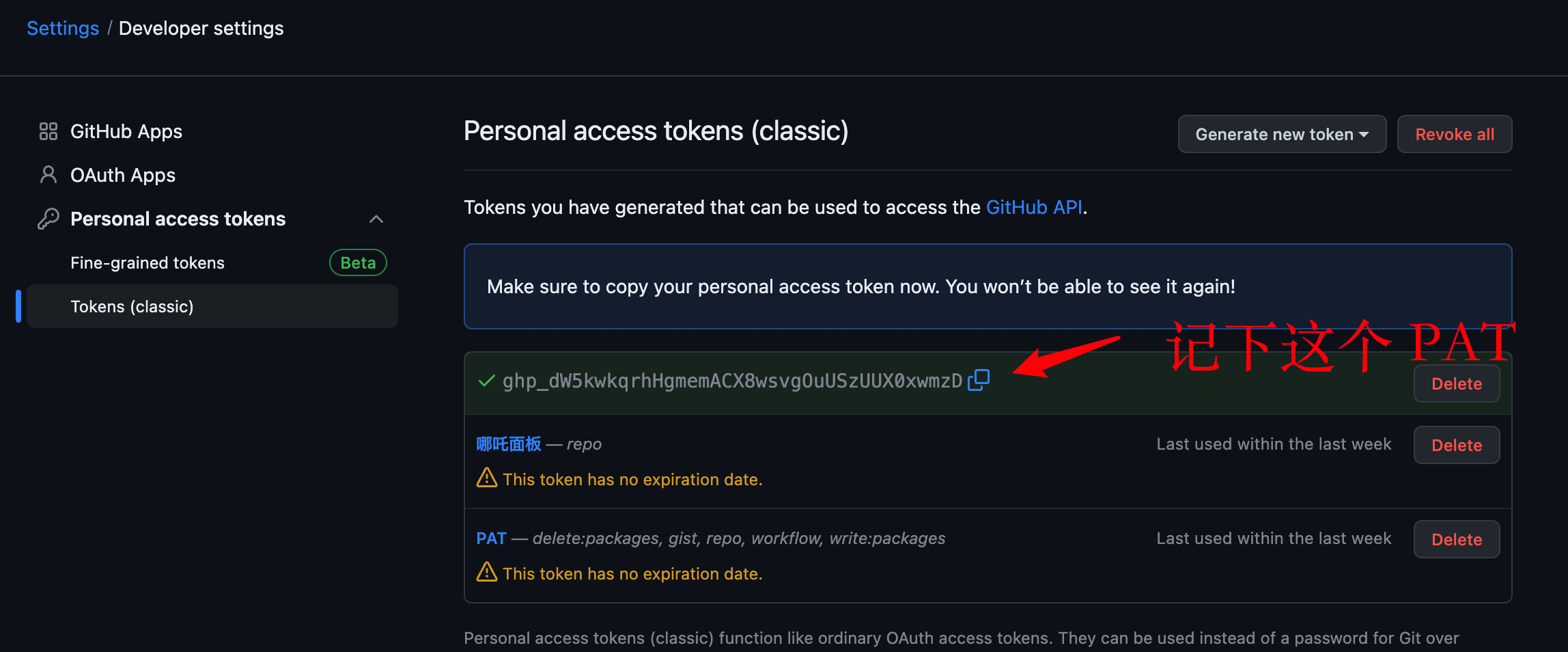Collapse the Personal access tokens section chevron
The width and height of the screenshot is (1568, 652).
pos(376,219)
